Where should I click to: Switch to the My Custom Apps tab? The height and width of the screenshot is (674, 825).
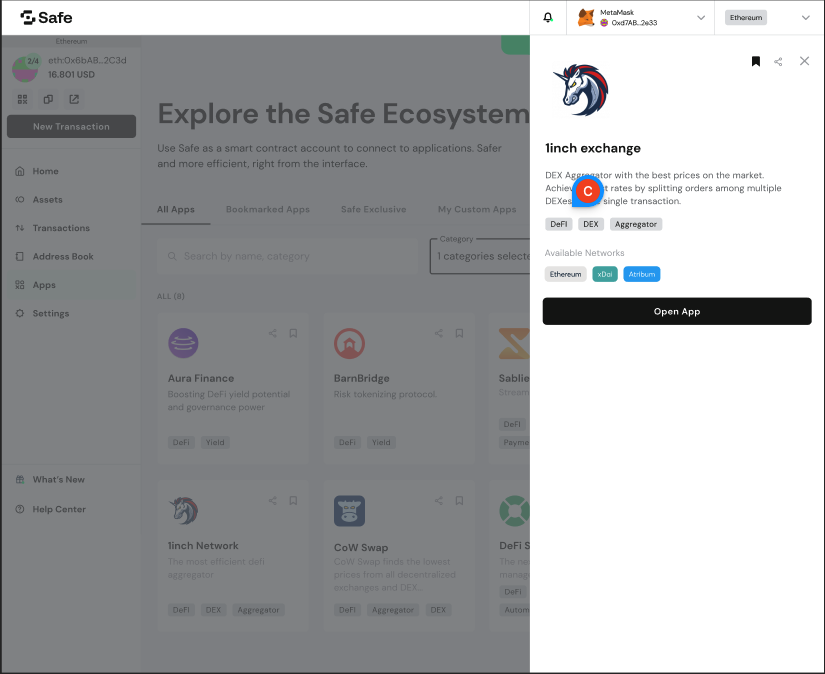point(478,209)
